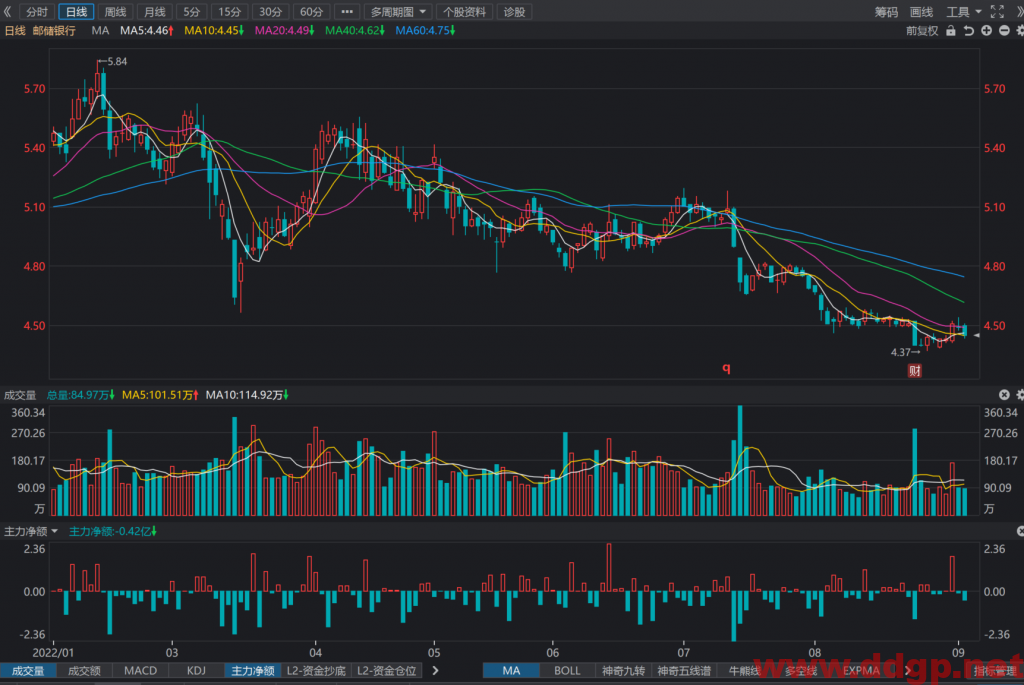The image size is (1024, 685).
Task: Select the 多空线 indicator
Action: (801, 671)
